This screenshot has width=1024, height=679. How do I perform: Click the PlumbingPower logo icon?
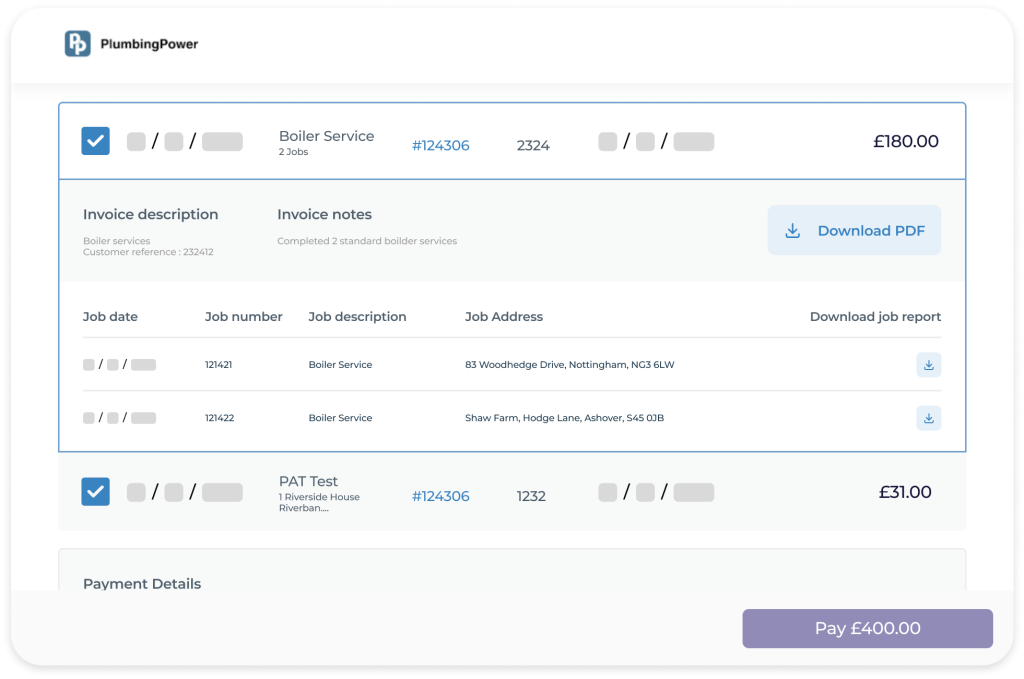pos(77,44)
